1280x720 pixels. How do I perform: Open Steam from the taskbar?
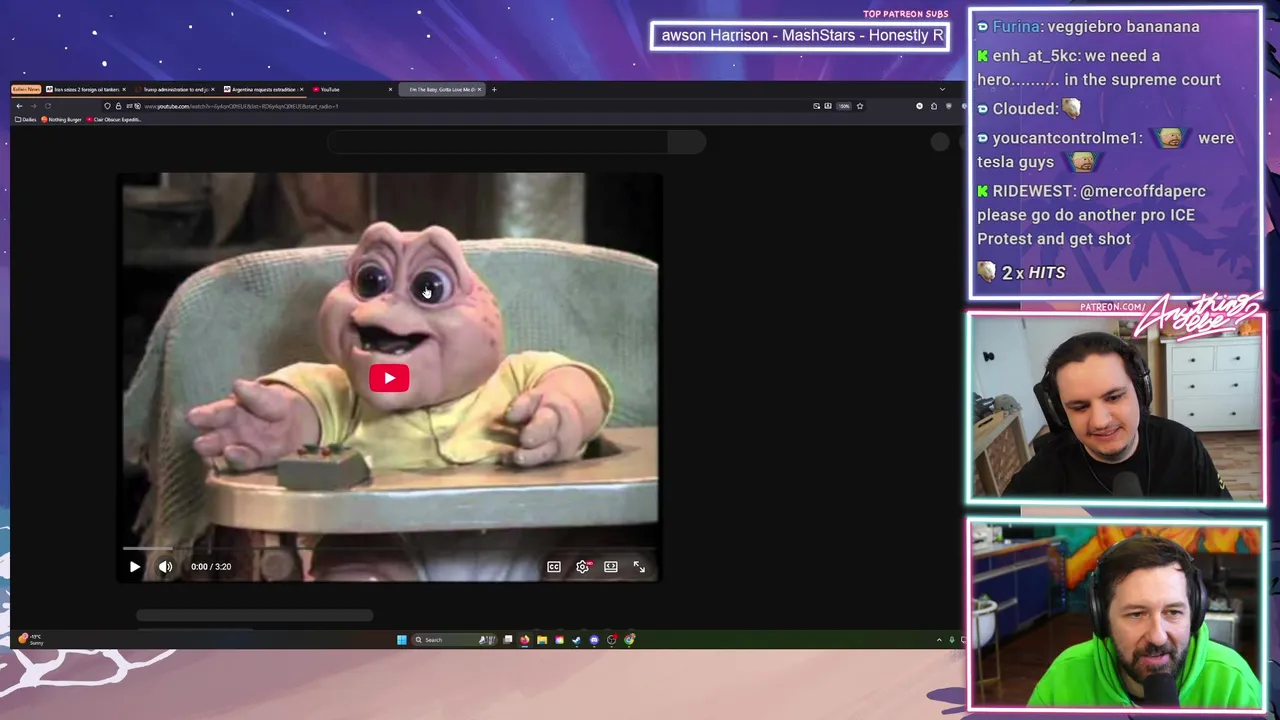click(x=576, y=640)
